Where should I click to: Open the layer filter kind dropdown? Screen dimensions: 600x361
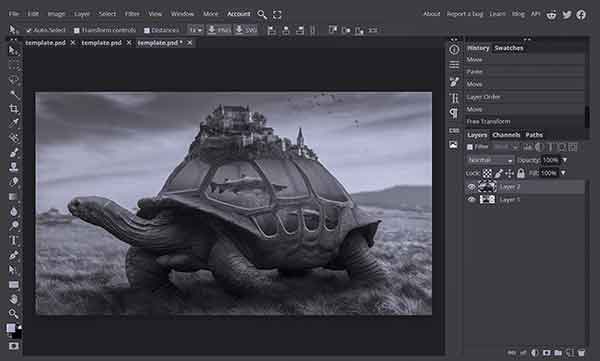click(506, 147)
